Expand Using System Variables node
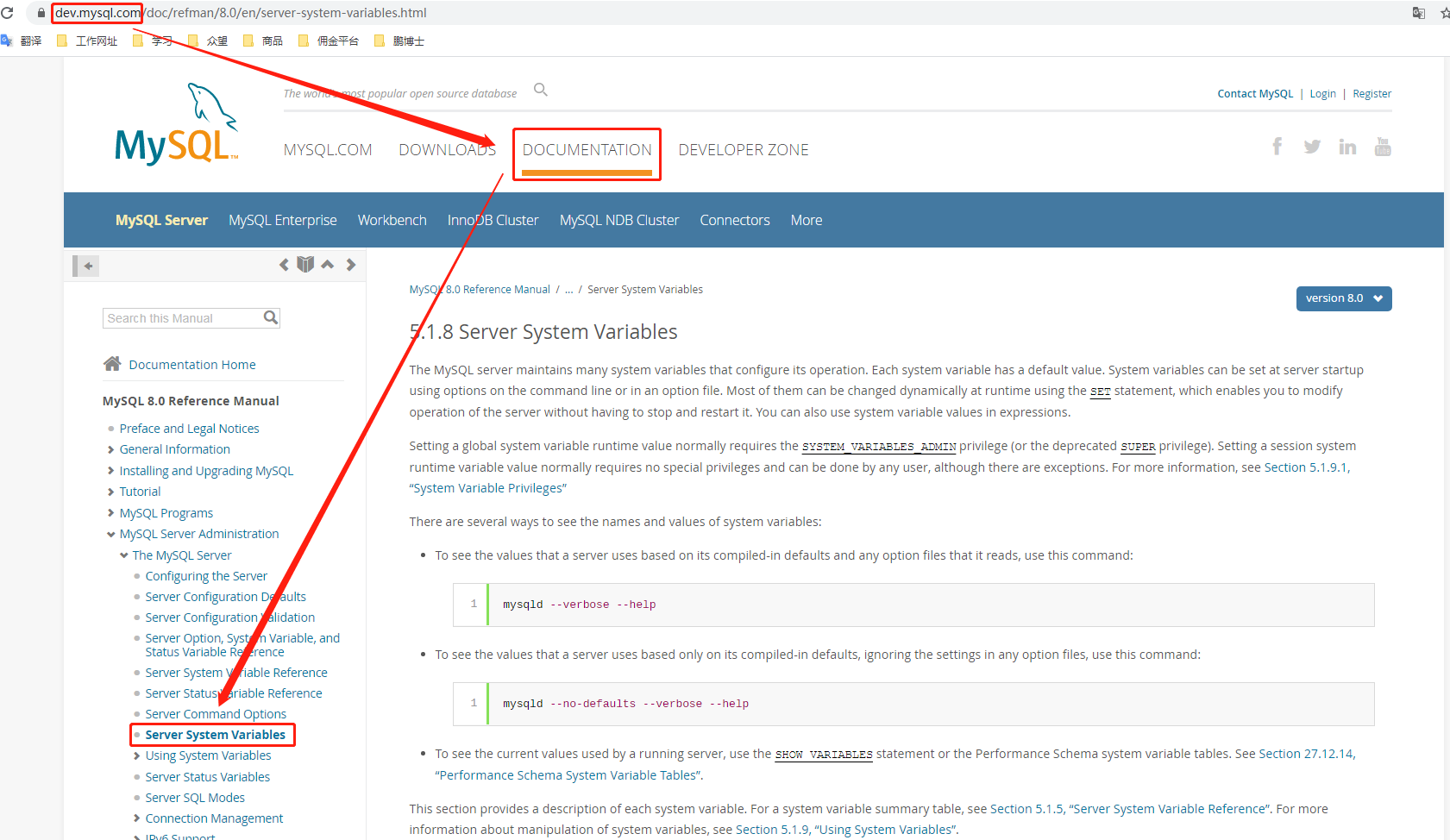The height and width of the screenshot is (840, 1450). pyautogui.click(x=136, y=755)
